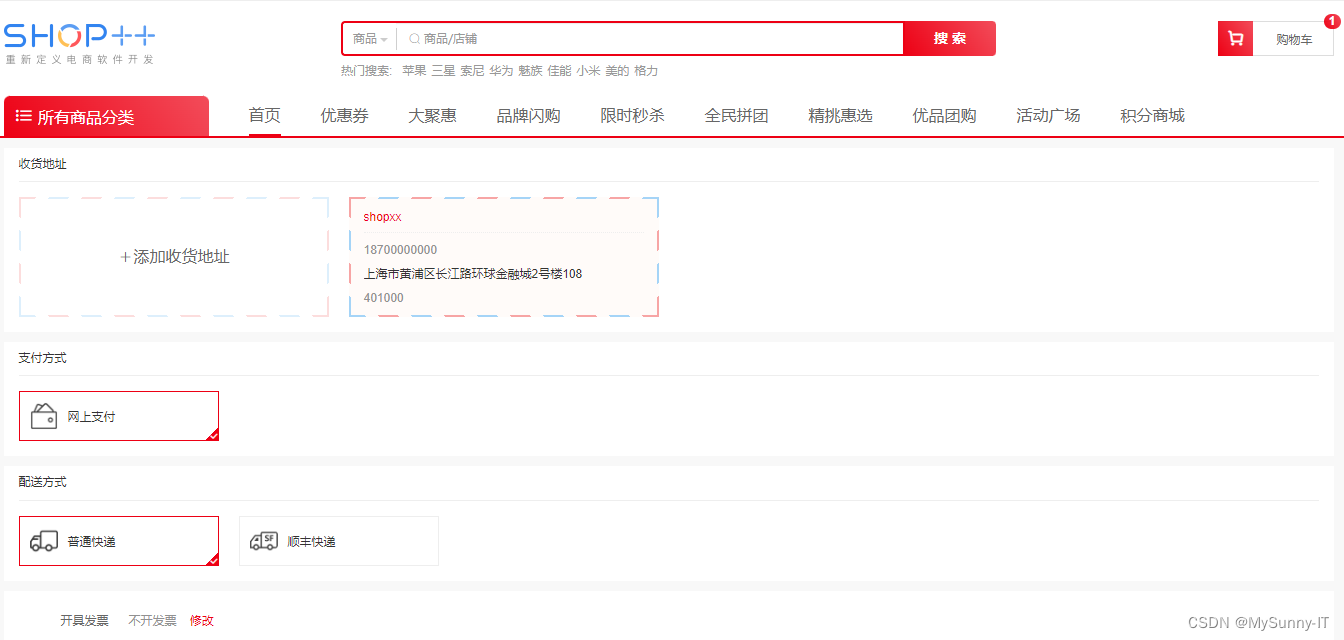Click the 支付方式 section heading
The height and width of the screenshot is (640, 1344).
42,358
